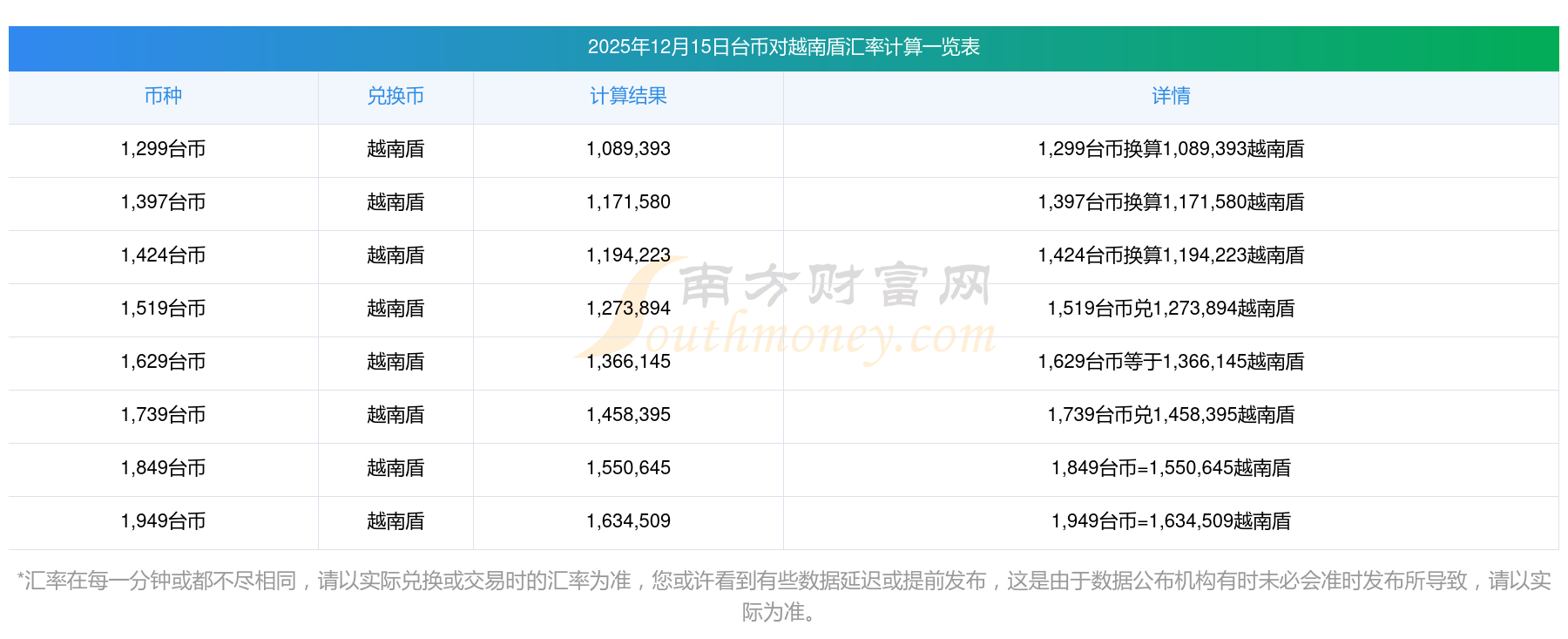Click "1,949台币=1,634,509越南盾" detail text
Image resolution: width=1568 pixels, height=639 pixels.
click(1171, 521)
